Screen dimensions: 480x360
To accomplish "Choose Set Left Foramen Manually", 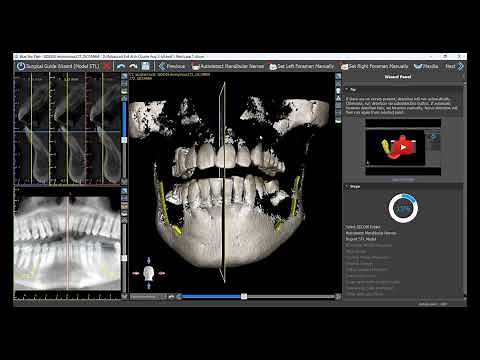I will tap(302, 66).
